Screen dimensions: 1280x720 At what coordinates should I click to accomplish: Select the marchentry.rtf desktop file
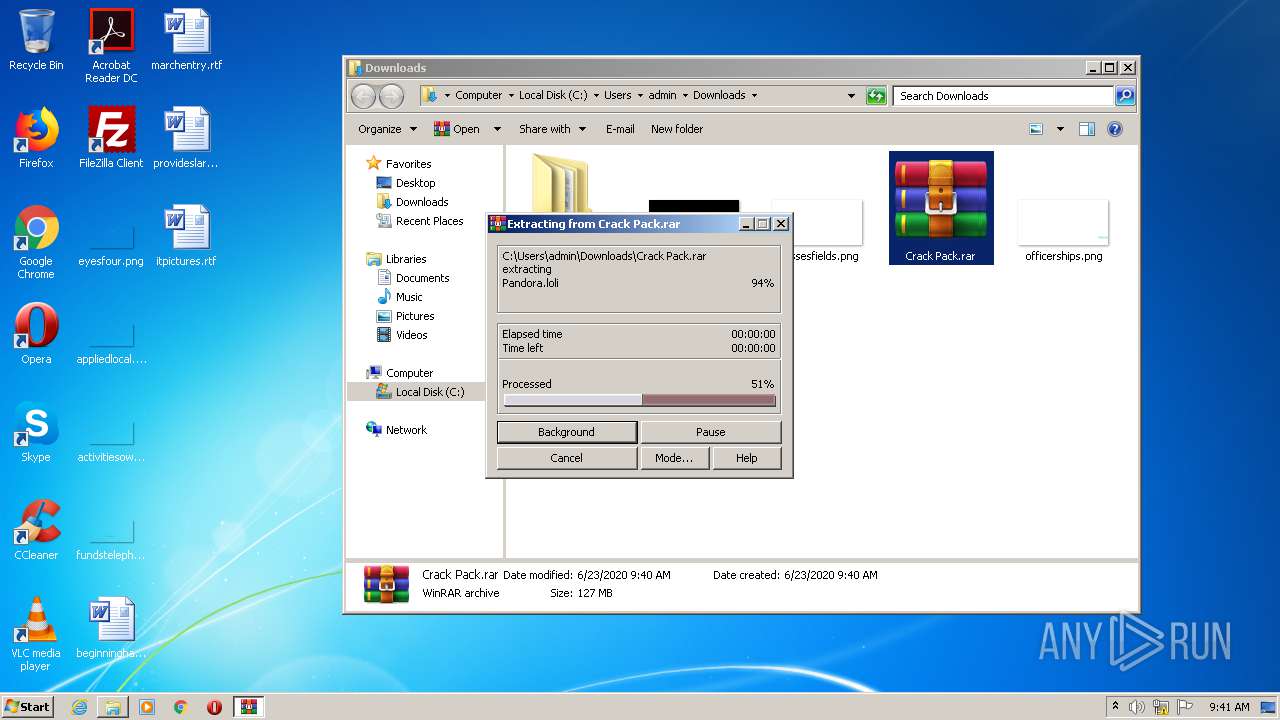[187, 40]
